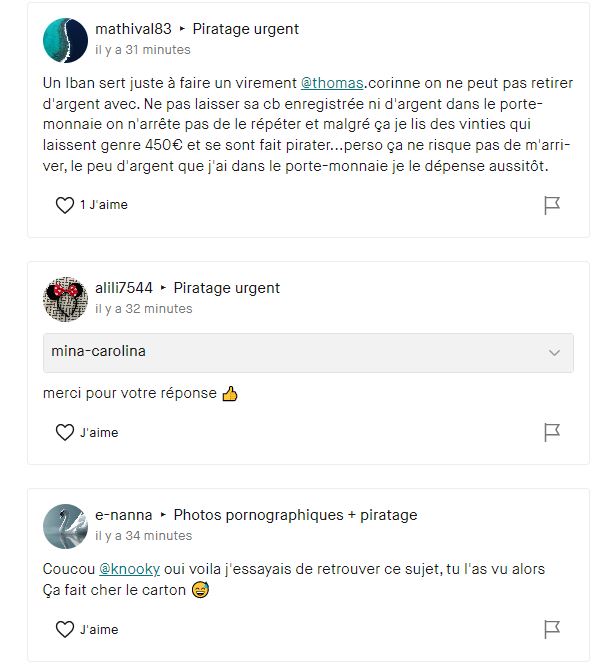The width and height of the screenshot is (612, 671).
Task: Open mathival83's profile avatar
Action: click(65, 40)
